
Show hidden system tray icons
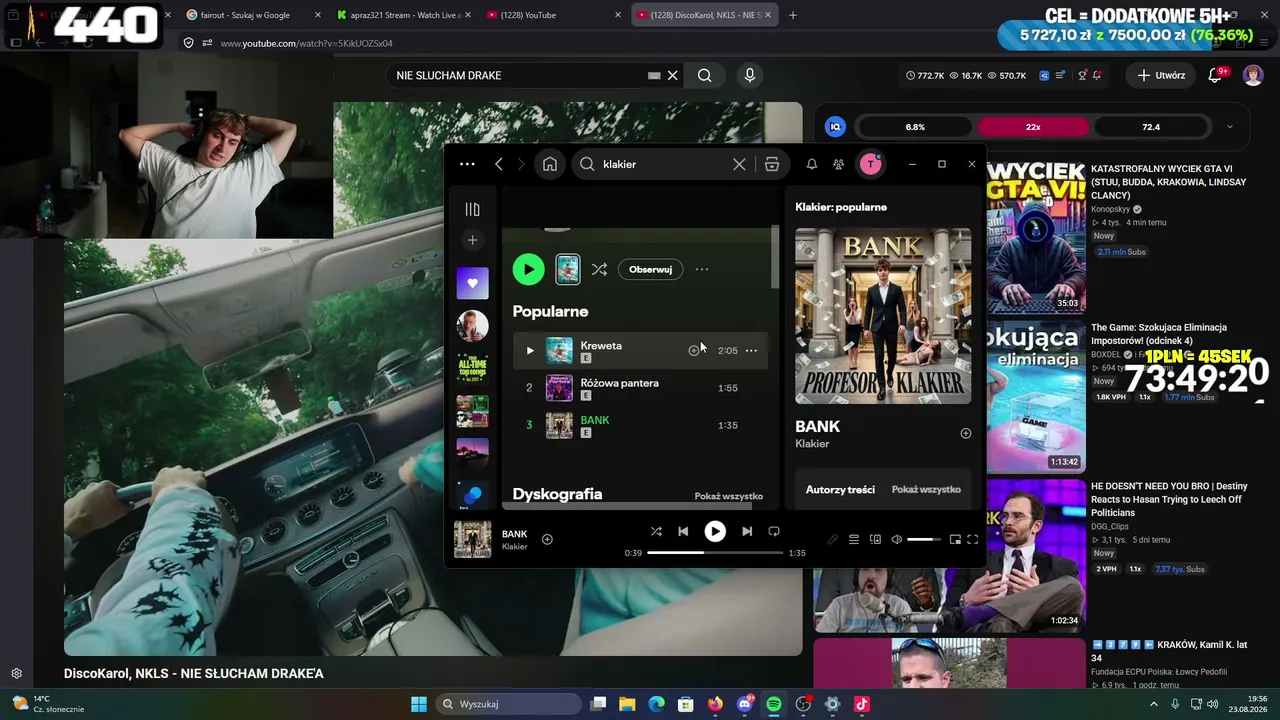[x=1153, y=704]
